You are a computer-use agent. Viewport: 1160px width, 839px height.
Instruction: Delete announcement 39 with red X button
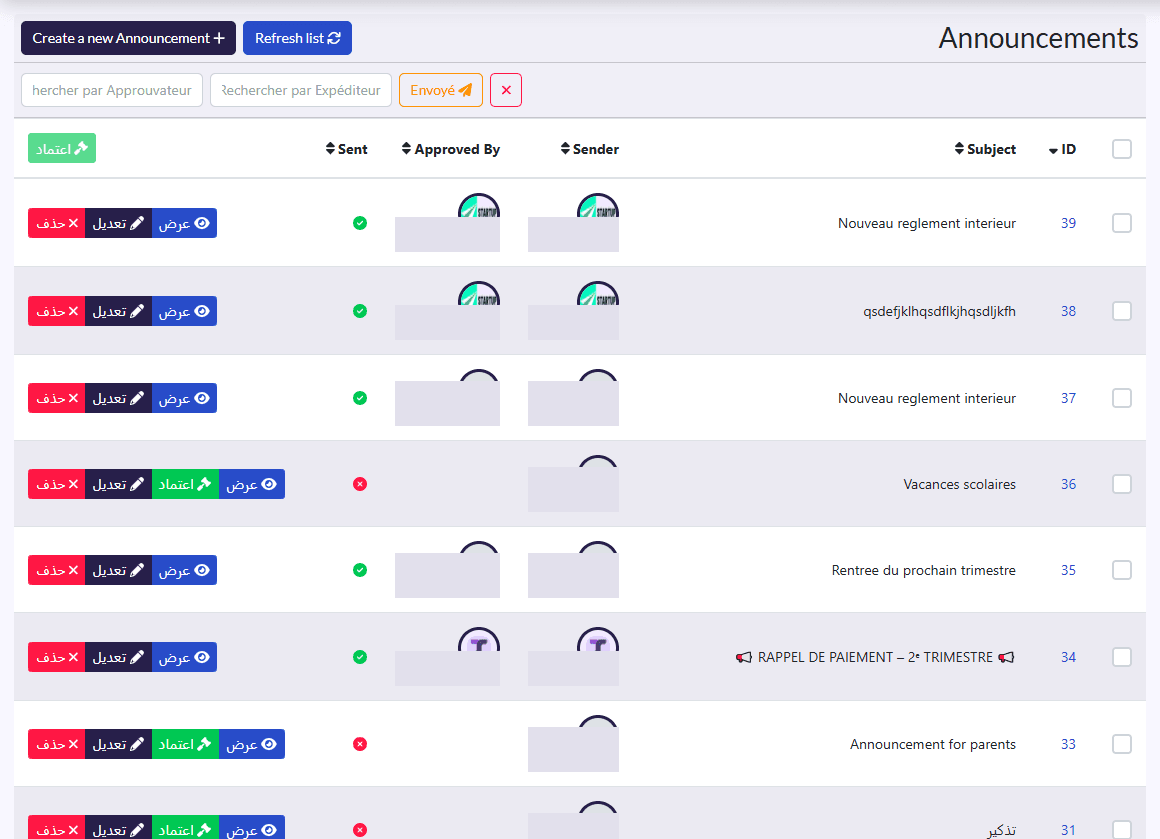coord(57,223)
